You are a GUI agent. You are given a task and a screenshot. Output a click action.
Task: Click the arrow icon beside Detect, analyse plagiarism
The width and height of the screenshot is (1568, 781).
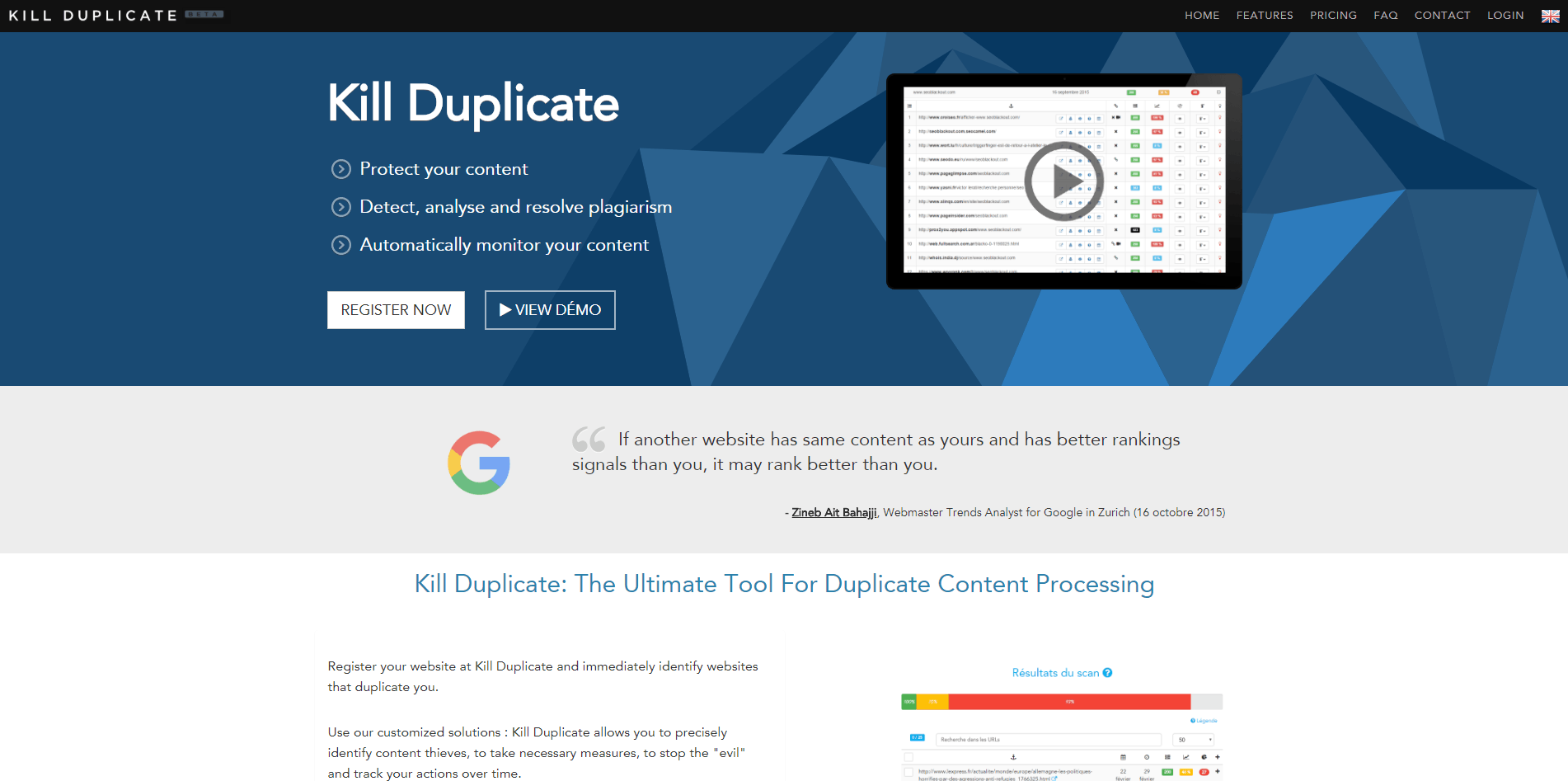pos(341,207)
